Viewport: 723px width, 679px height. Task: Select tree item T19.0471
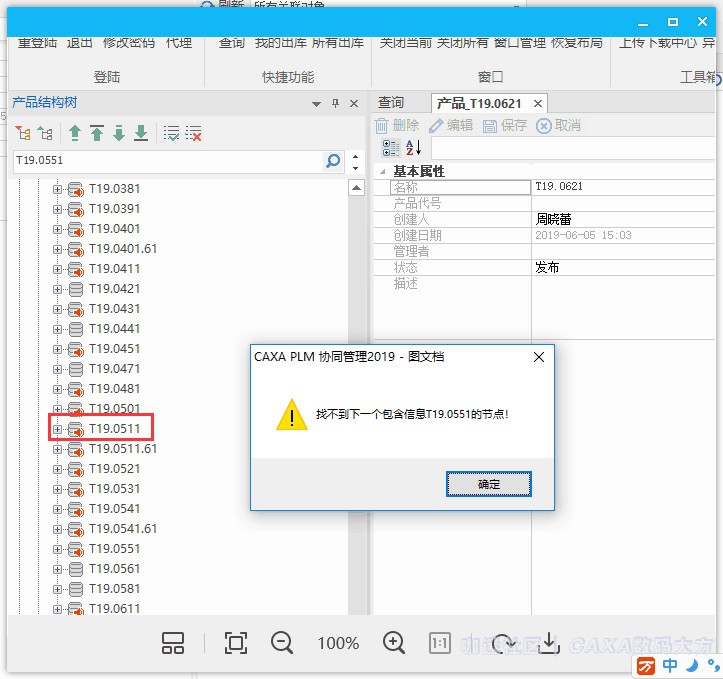tap(114, 369)
